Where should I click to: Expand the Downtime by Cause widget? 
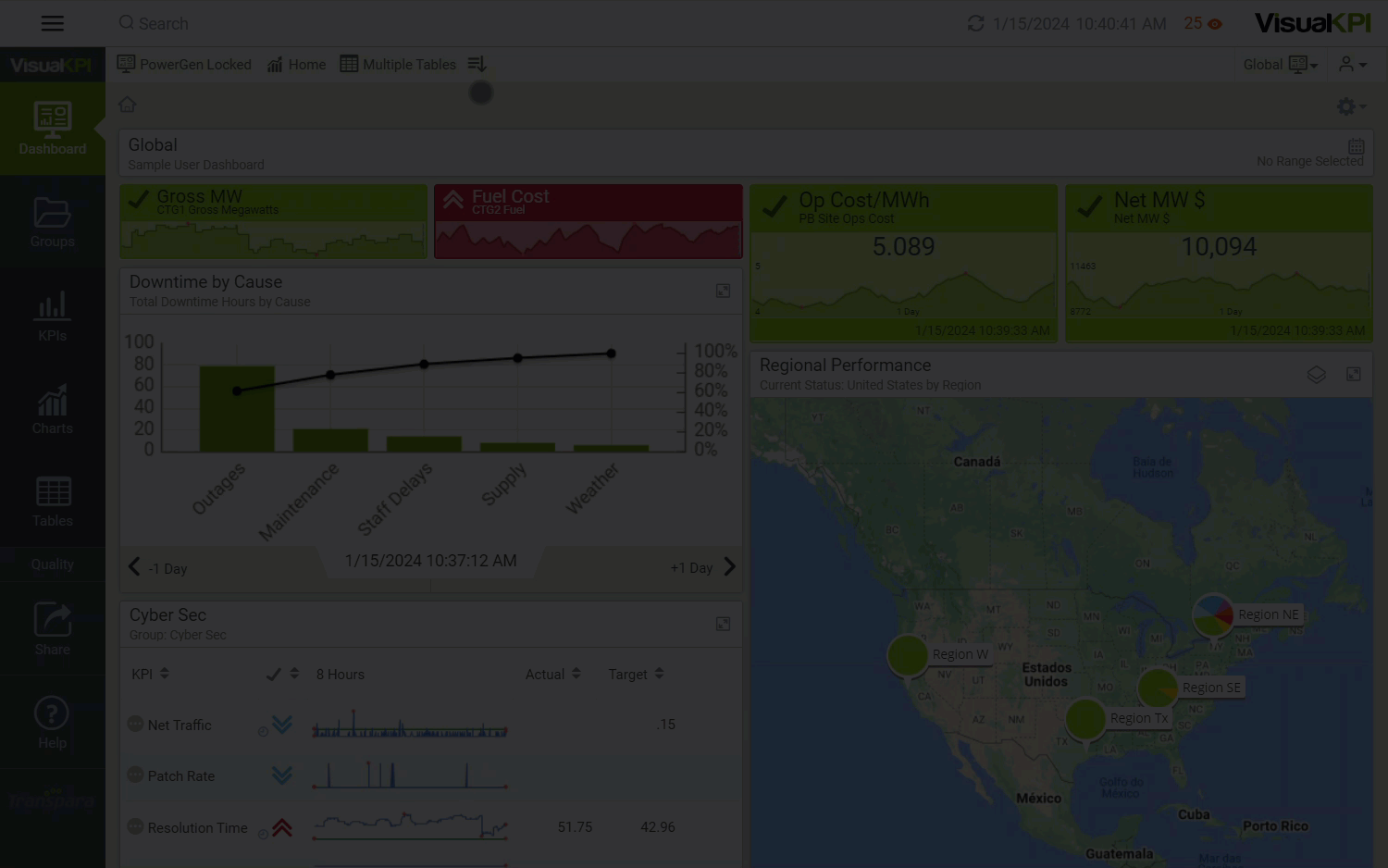pos(723,291)
